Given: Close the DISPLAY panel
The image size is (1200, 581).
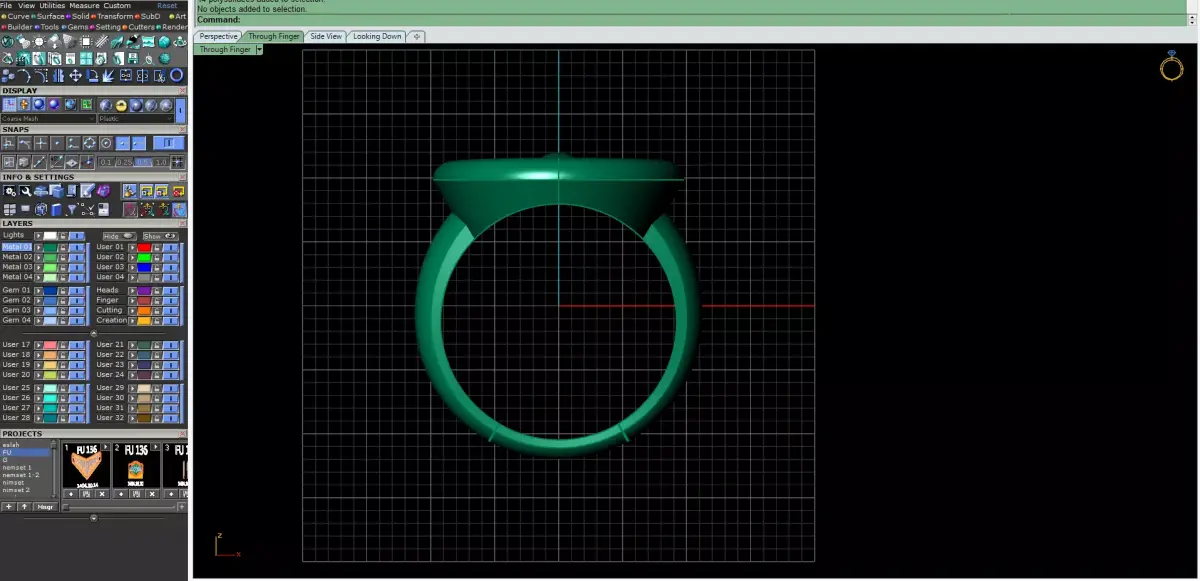Looking at the screenshot, I should click(x=182, y=91).
